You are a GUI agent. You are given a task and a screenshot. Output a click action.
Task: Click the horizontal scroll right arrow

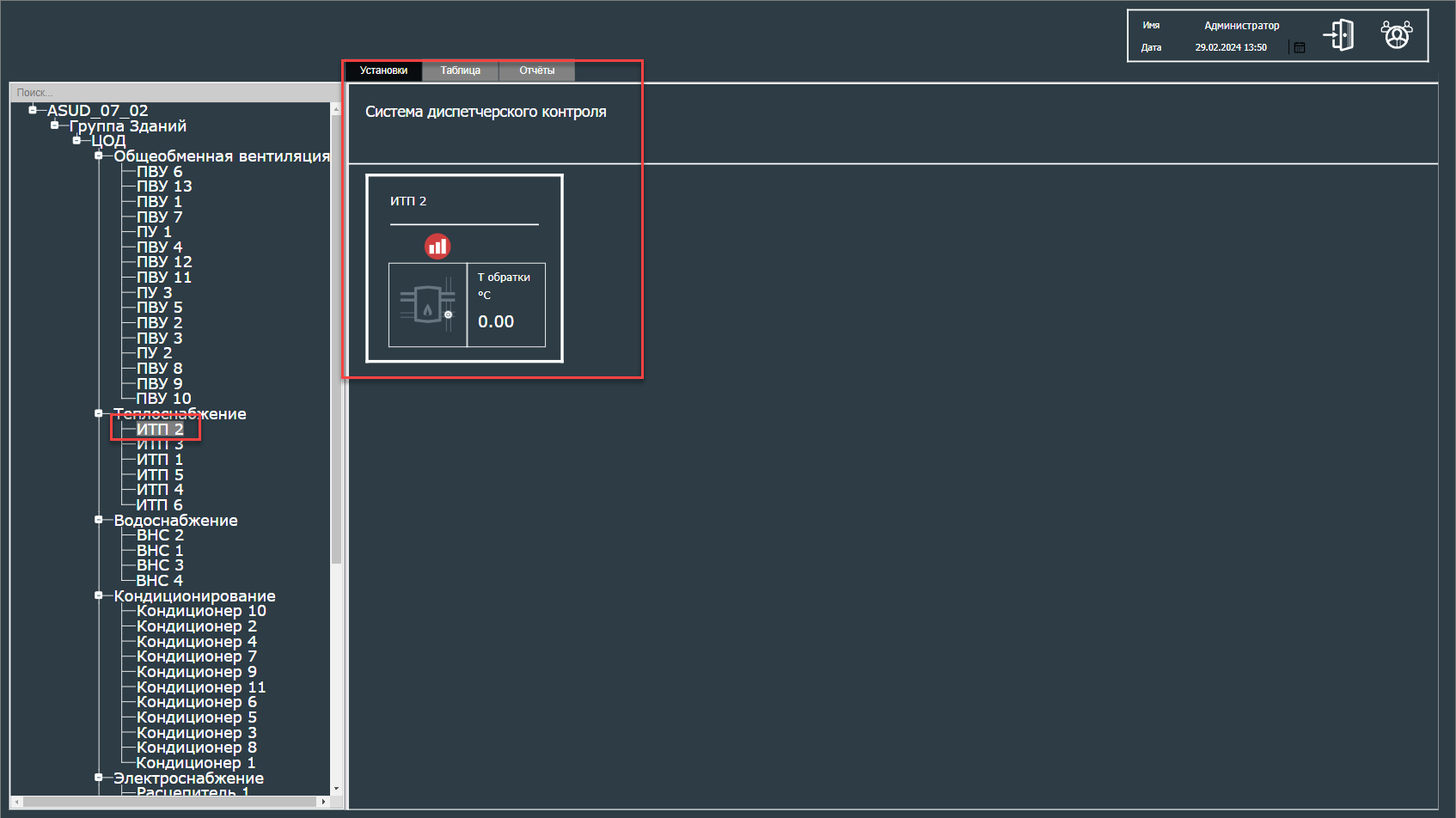coord(323,802)
